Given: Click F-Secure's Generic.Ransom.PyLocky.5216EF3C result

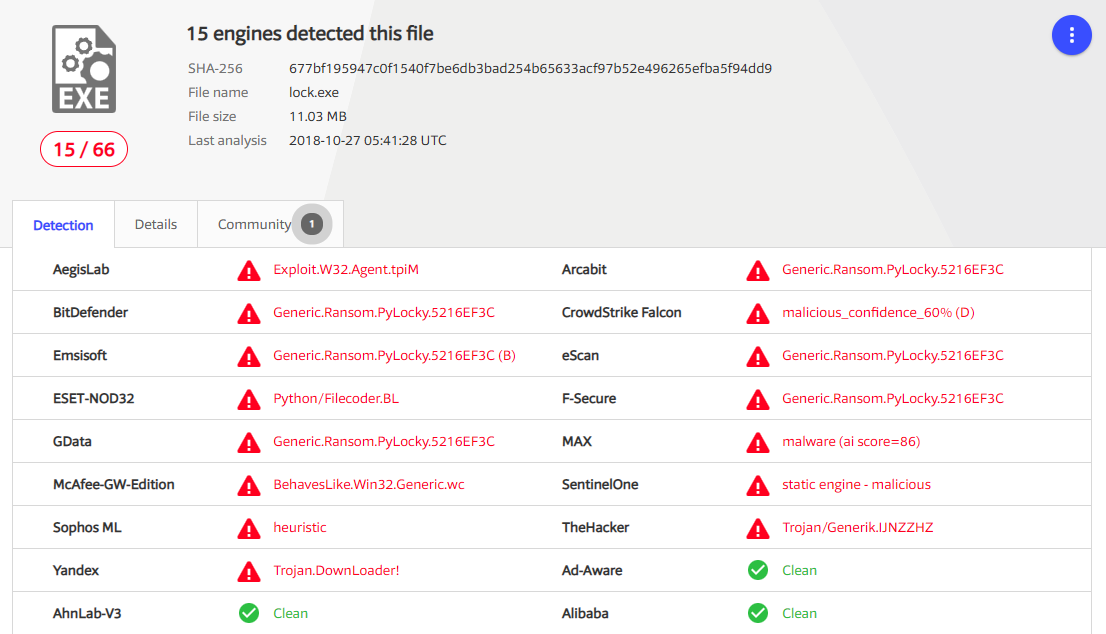Looking at the screenshot, I should click(893, 398).
